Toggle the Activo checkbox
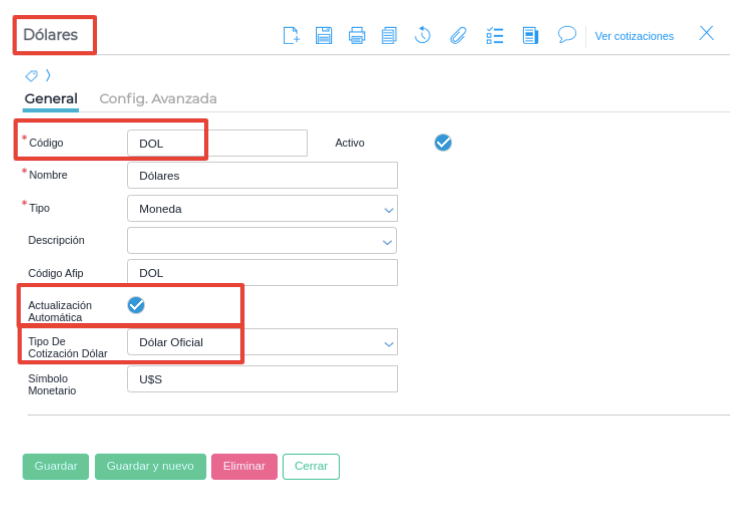 443,142
